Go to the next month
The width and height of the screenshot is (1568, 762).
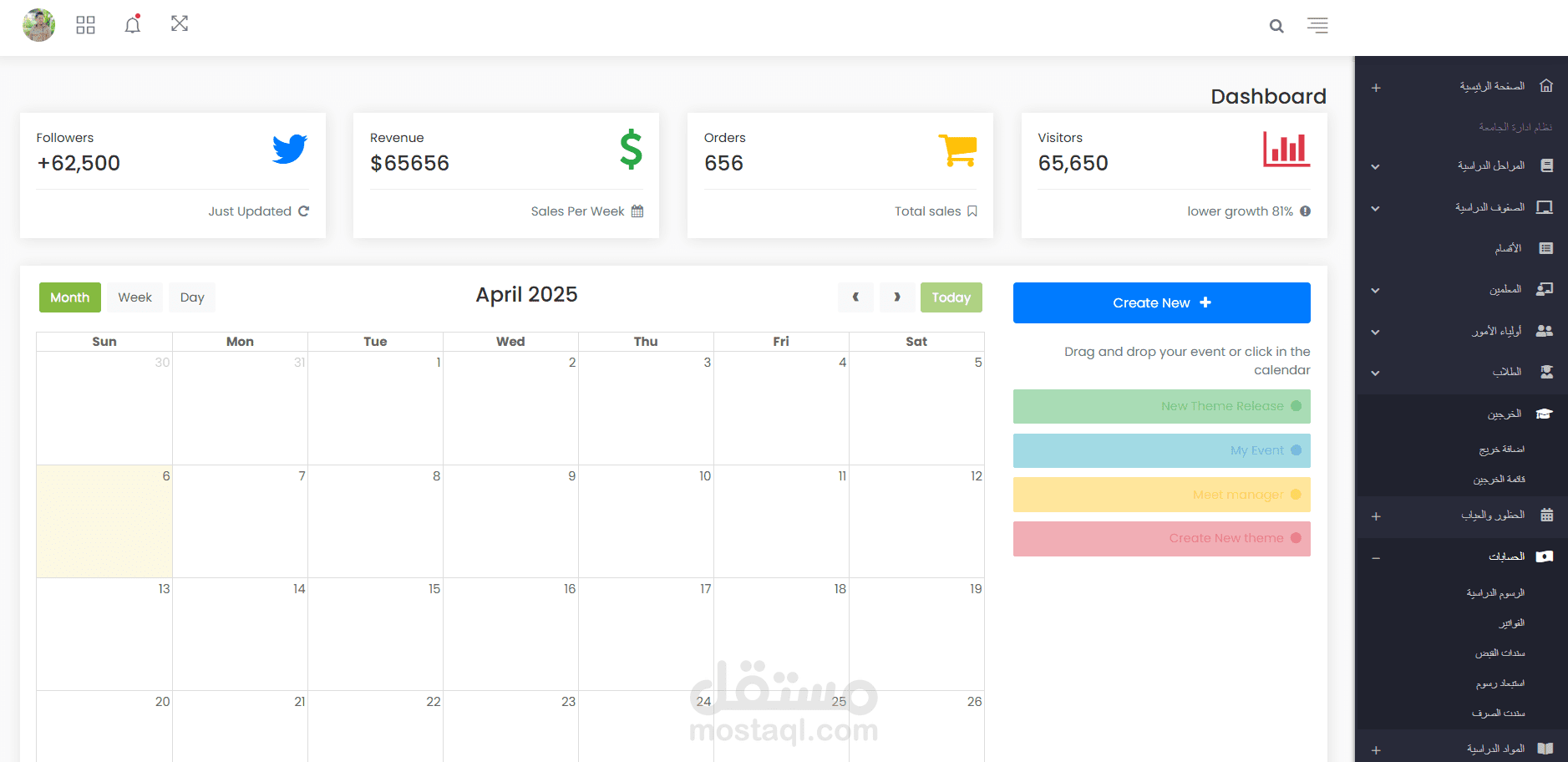(x=897, y=297)
